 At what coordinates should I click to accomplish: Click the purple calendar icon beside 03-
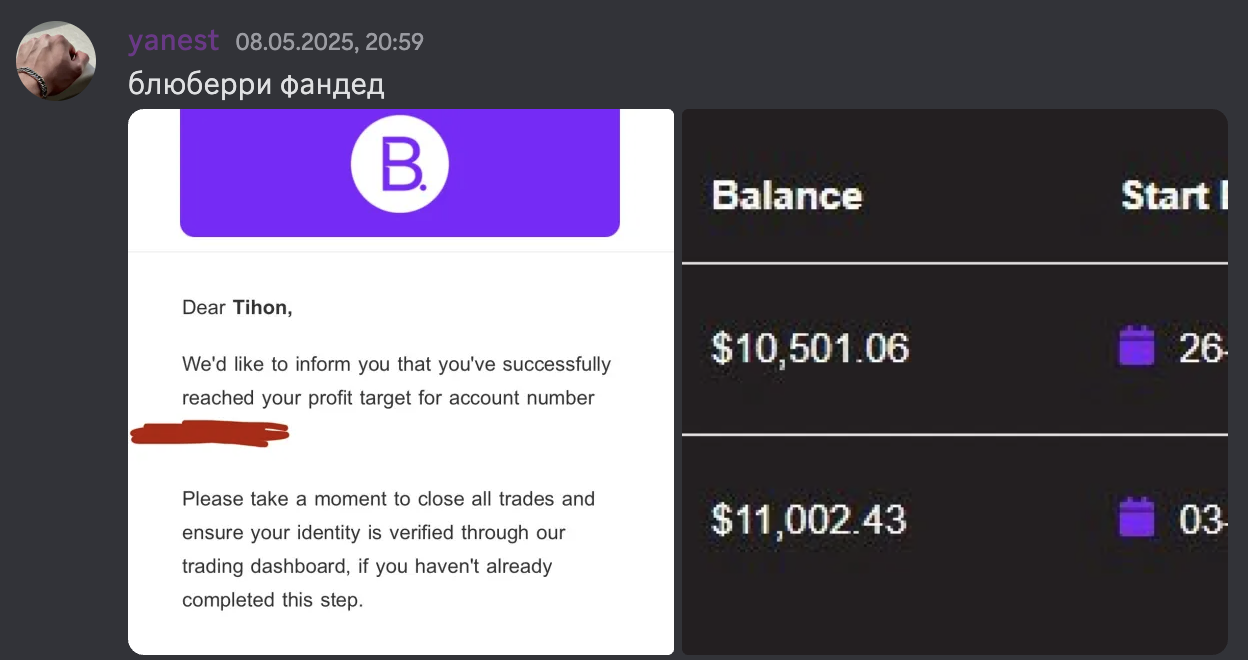[1136, 519]
